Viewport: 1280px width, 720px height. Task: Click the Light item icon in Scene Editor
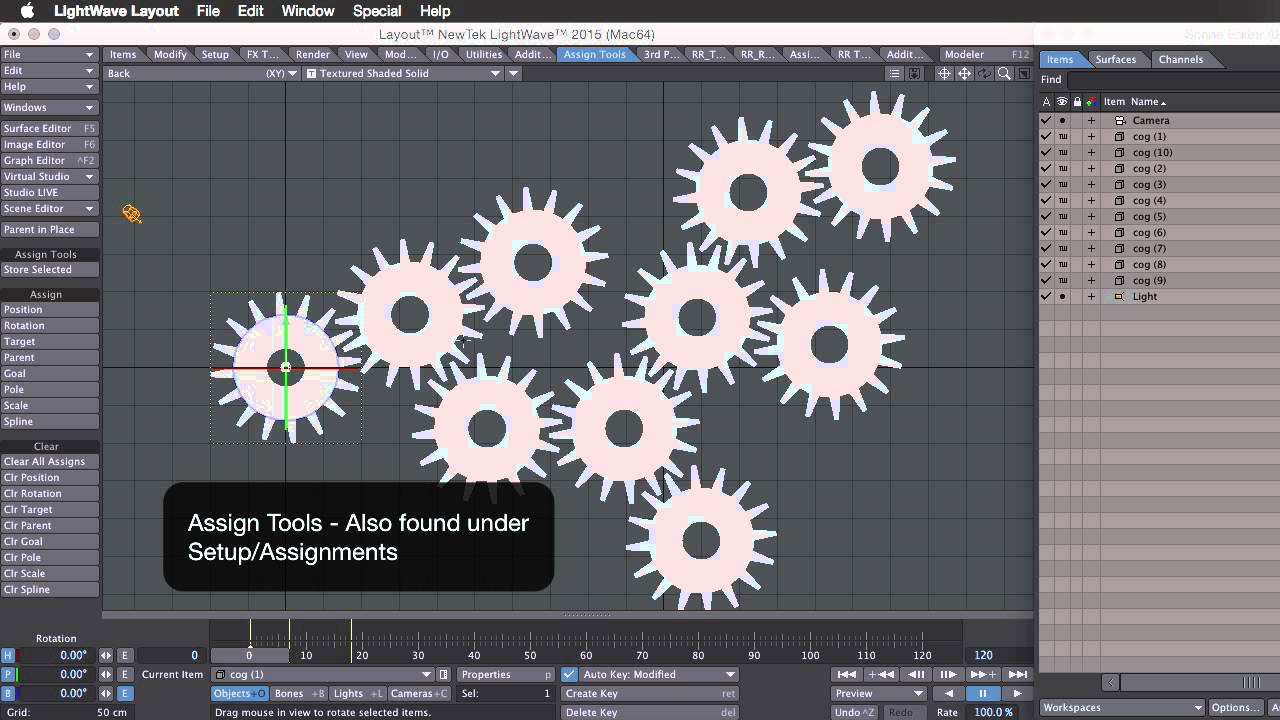(x=1120, y=296)
